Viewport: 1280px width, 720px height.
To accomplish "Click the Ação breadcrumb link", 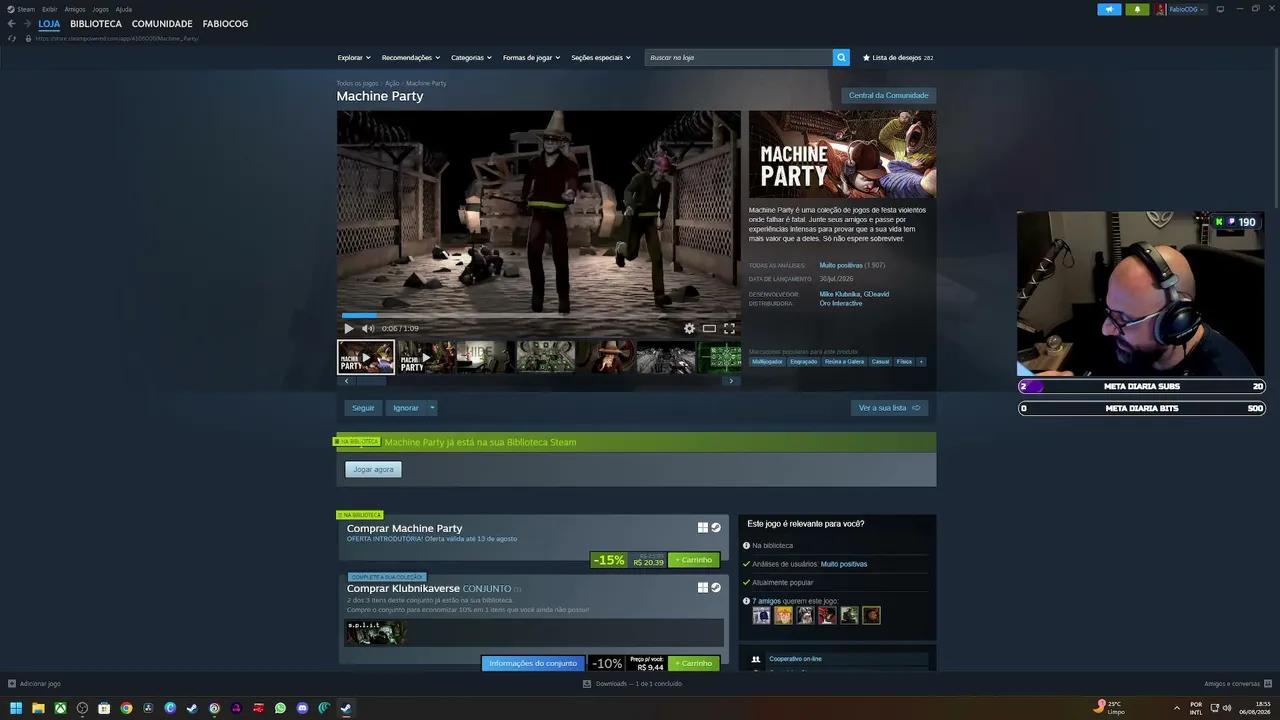I will [x=392, y=83].
